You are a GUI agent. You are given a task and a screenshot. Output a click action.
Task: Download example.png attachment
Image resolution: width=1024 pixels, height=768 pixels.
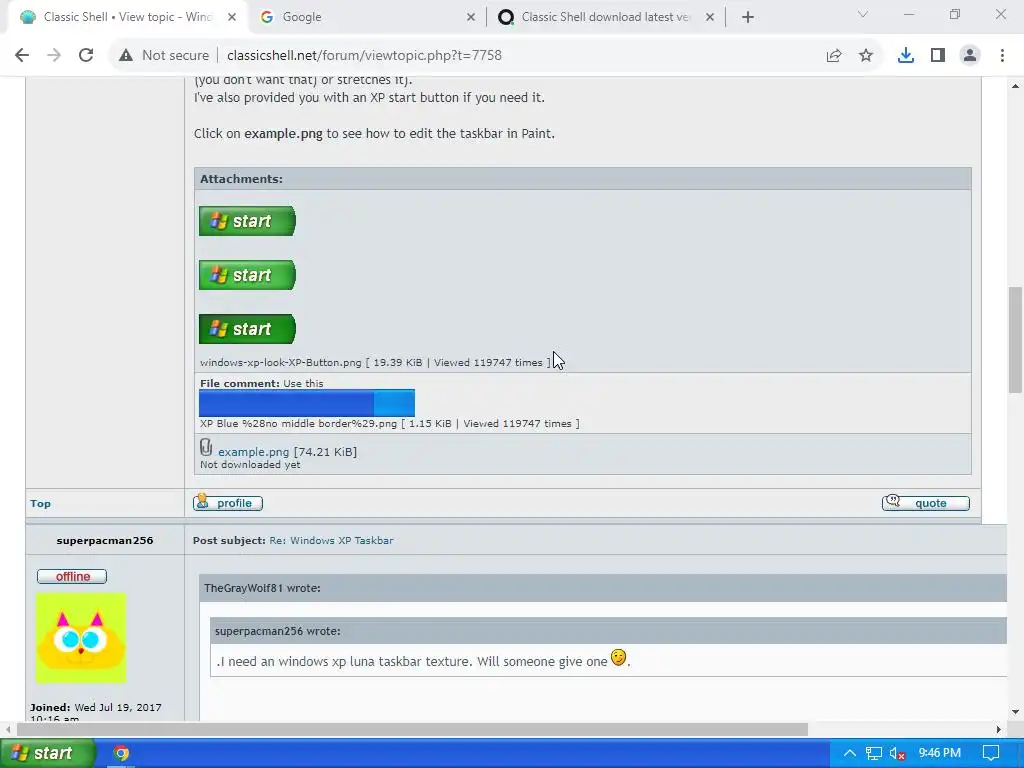point(253,452)
